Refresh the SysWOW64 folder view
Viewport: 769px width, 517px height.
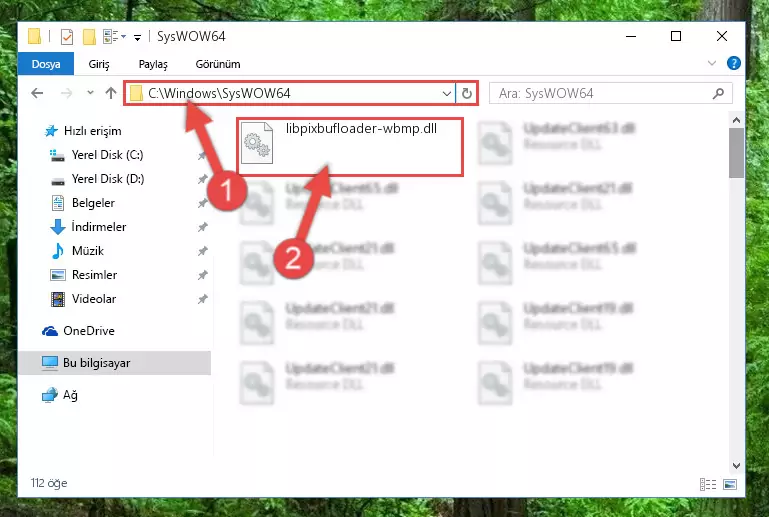tap(466, 93)
